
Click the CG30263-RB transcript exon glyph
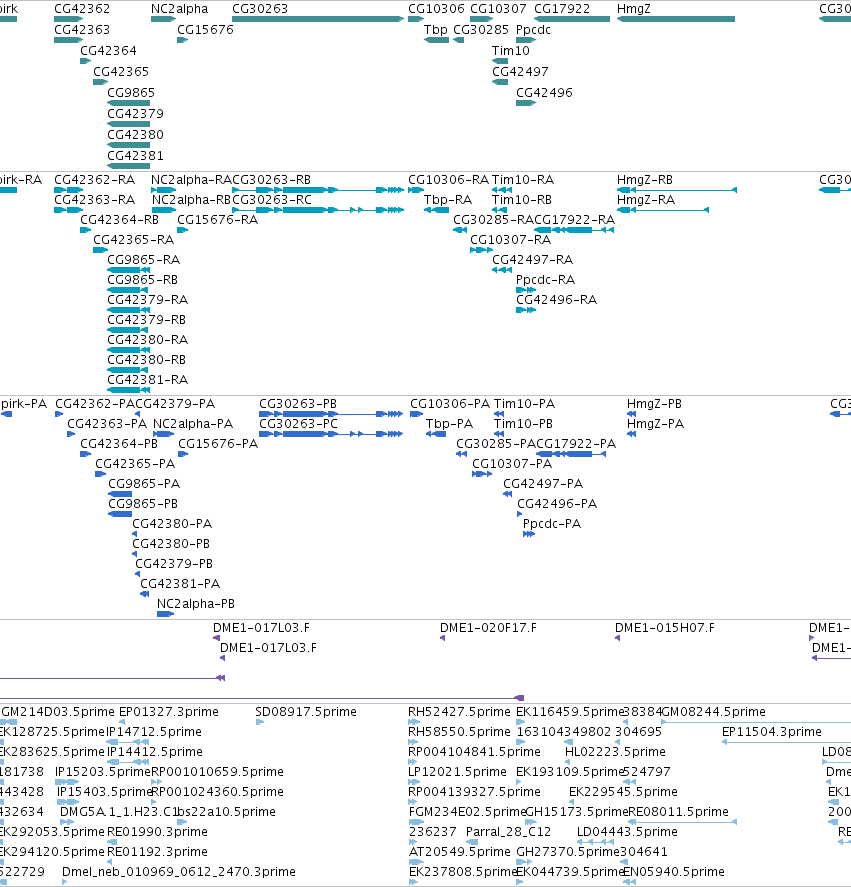click(x=318, y=190)
